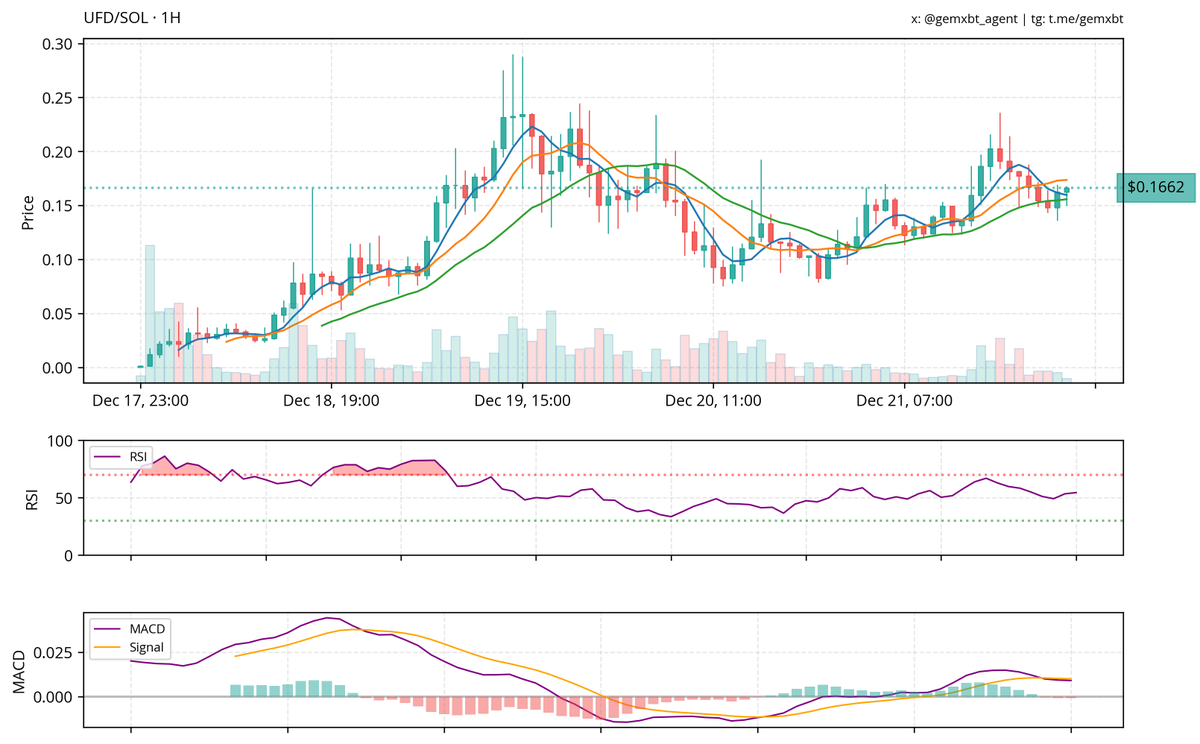Click the current price tag $0.1662
Image resolution: width=1200 pixels, height=744 pixels.
[x=1156, y=186]
